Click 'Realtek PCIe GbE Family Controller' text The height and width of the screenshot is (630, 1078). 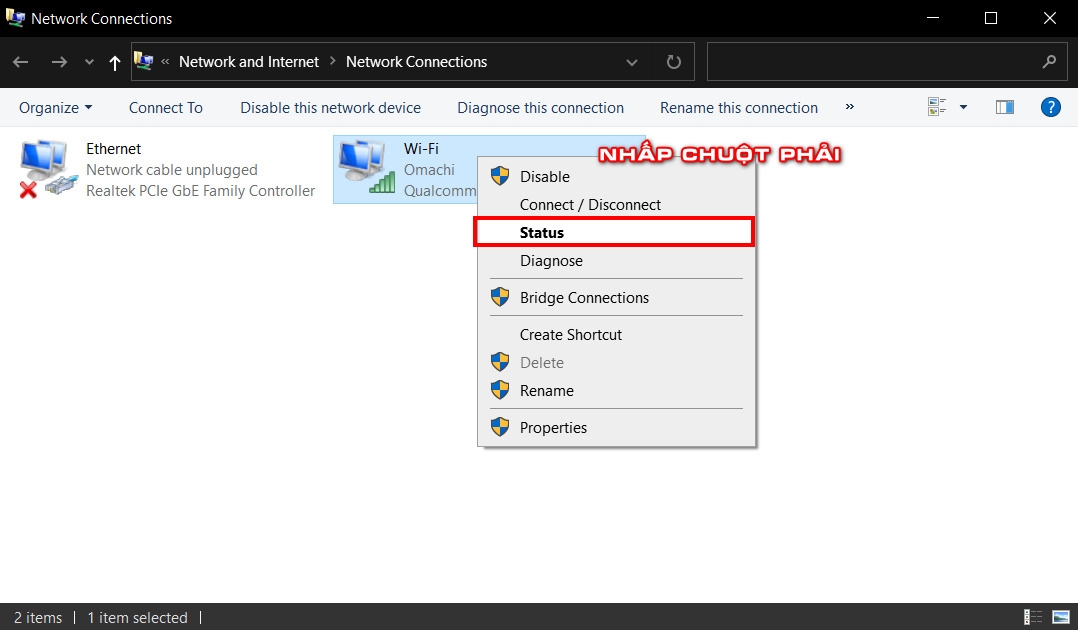click(200, 191)
